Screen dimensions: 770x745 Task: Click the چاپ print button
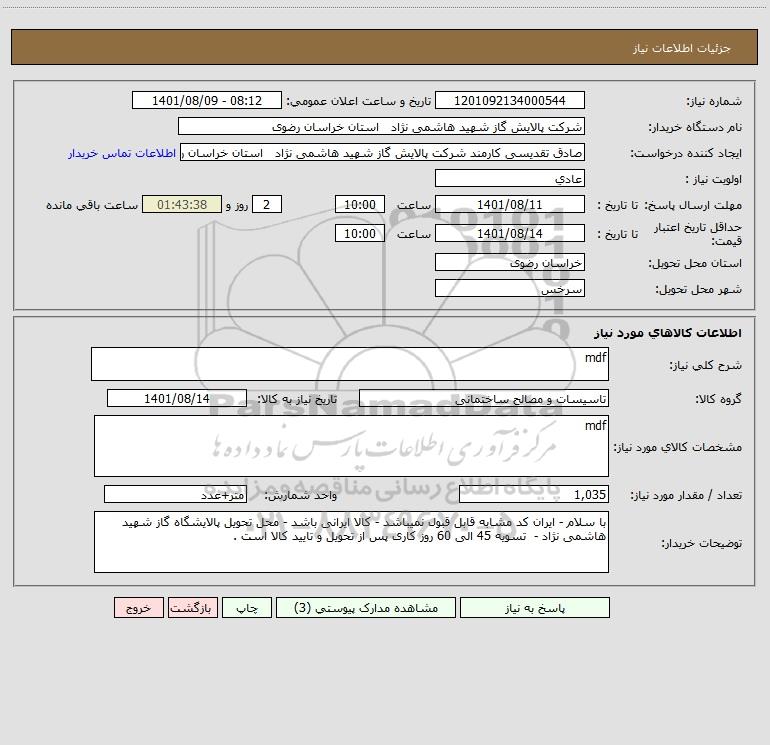(247, 608)
